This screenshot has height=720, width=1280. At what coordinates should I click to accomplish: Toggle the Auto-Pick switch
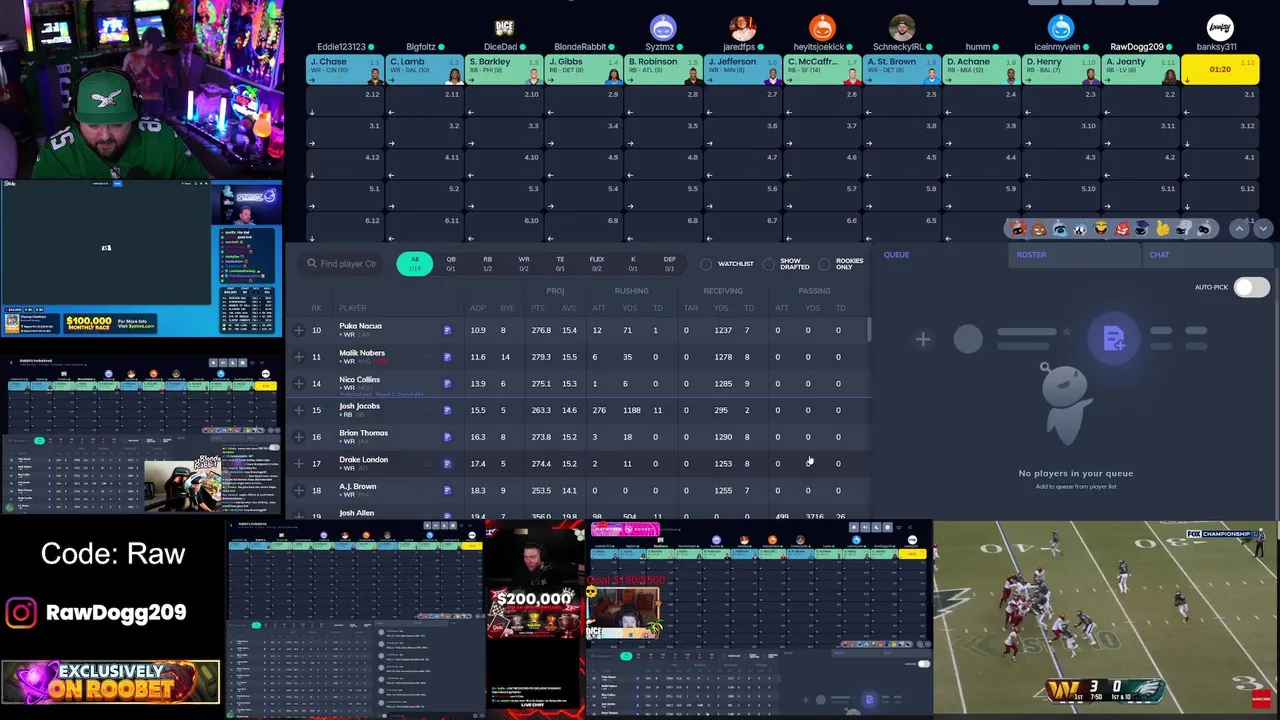[1250, 287]
